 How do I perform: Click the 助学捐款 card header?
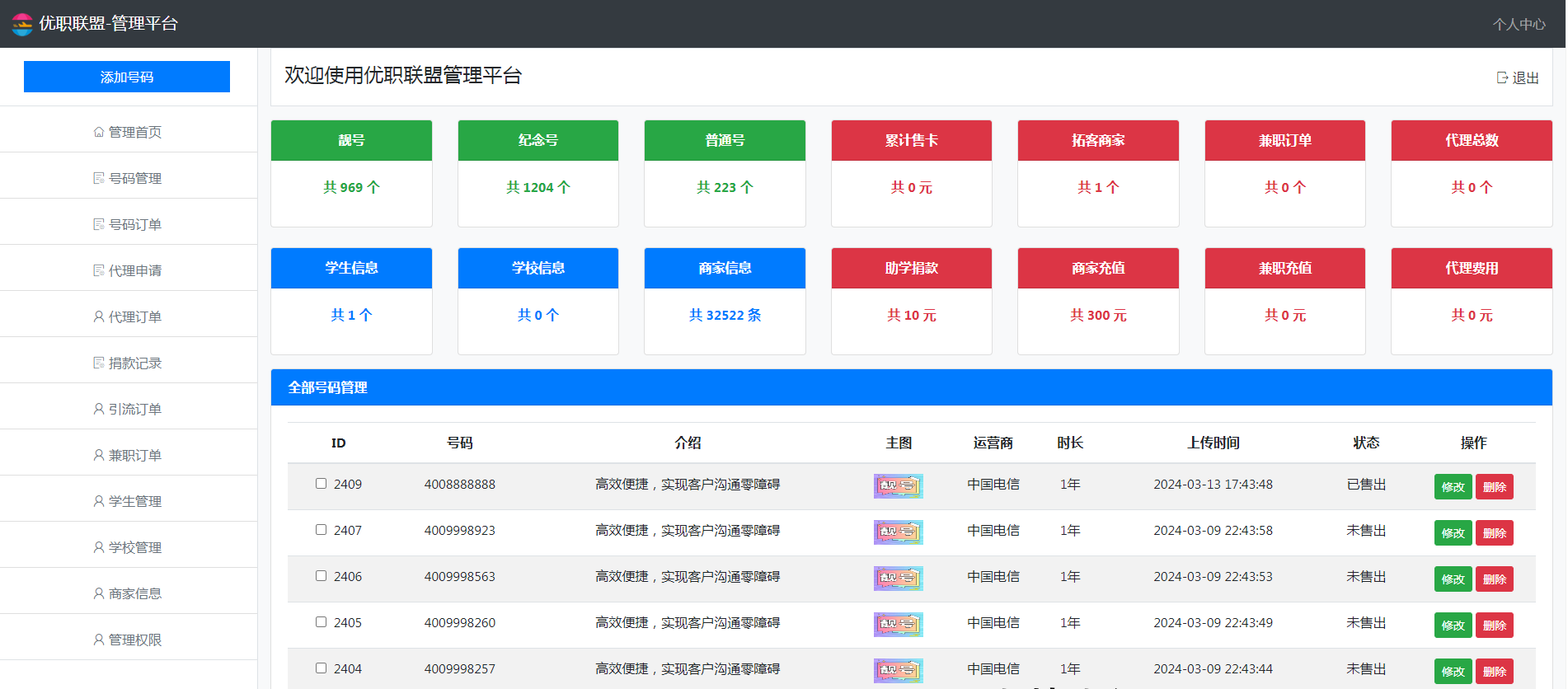(x=912, y=268)
